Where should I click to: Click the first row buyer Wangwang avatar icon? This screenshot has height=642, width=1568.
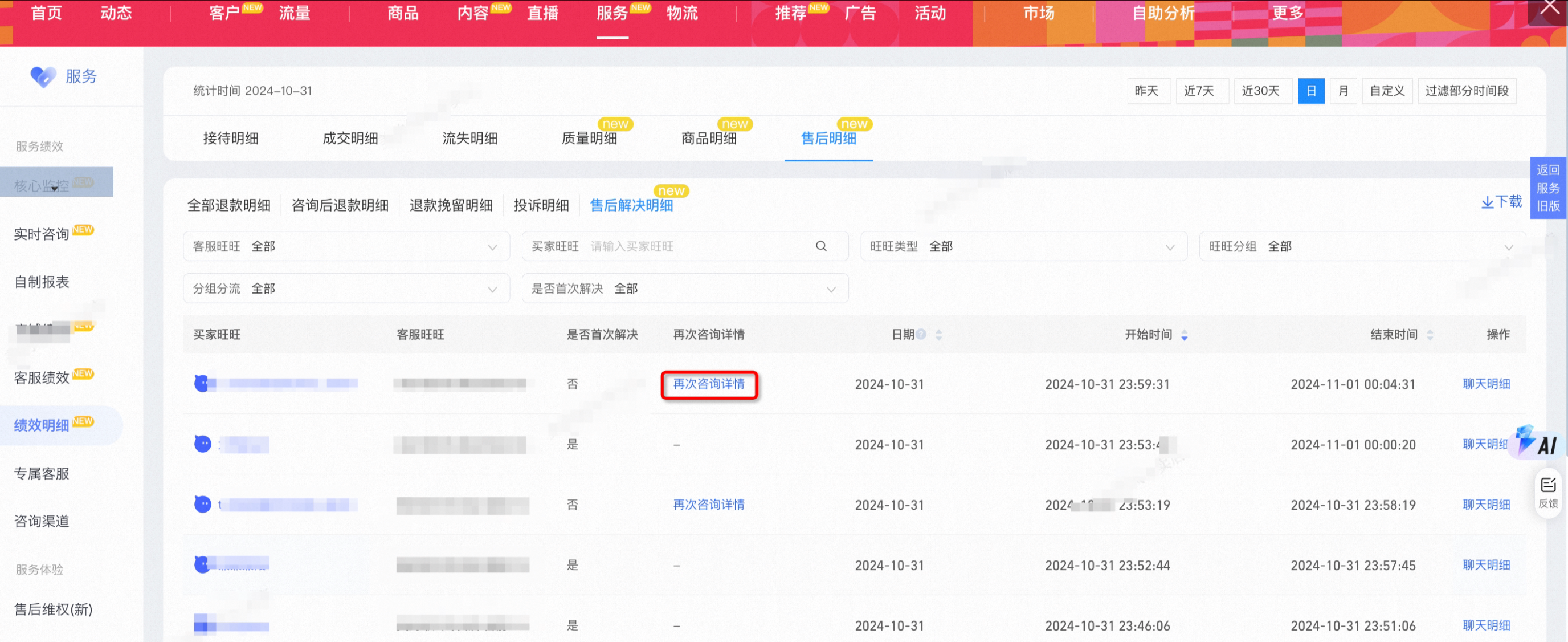pyautogui.click(x=202, y=383)
